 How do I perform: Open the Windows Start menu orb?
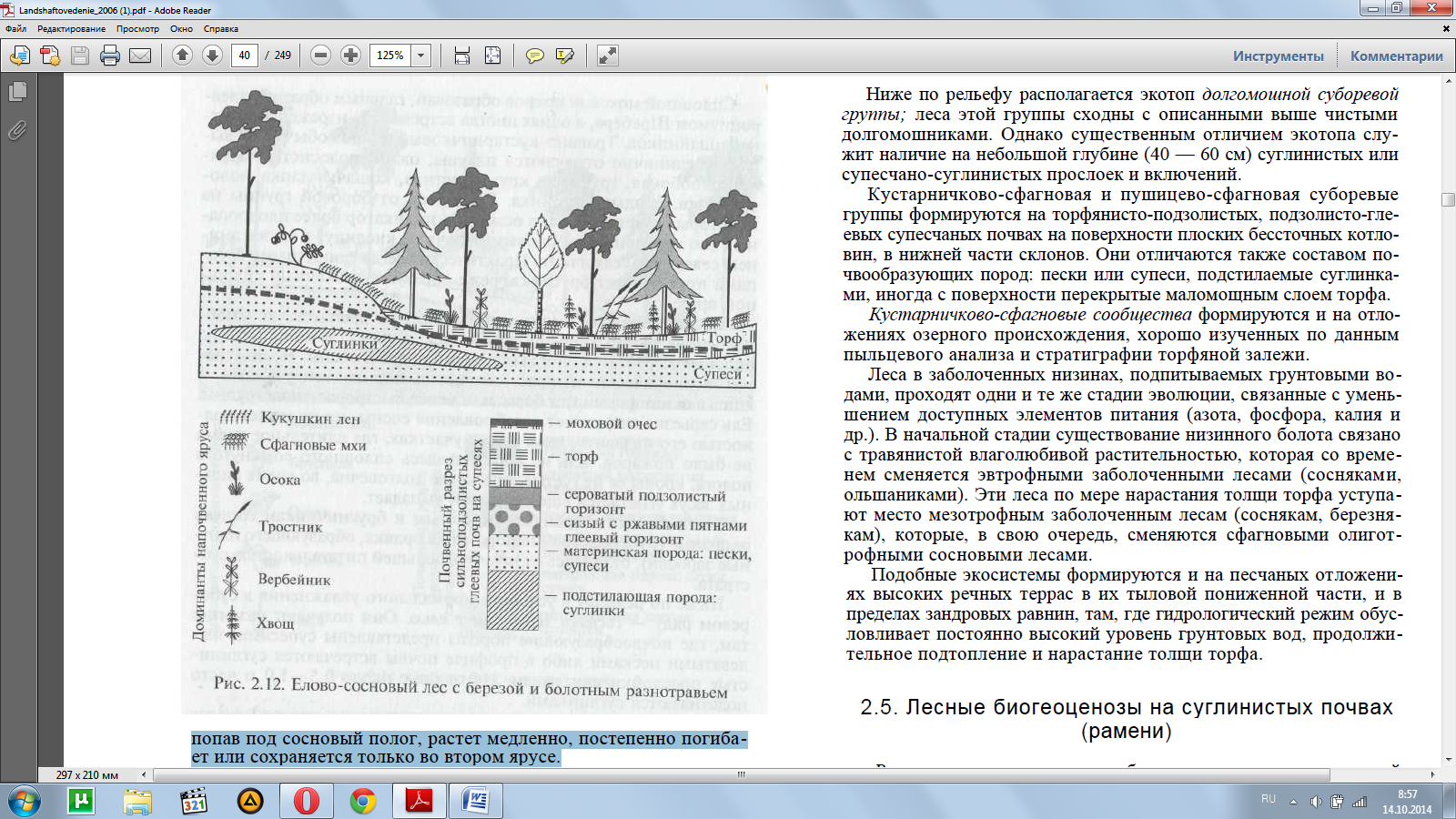pyautogui.click(x=24, y=802)
